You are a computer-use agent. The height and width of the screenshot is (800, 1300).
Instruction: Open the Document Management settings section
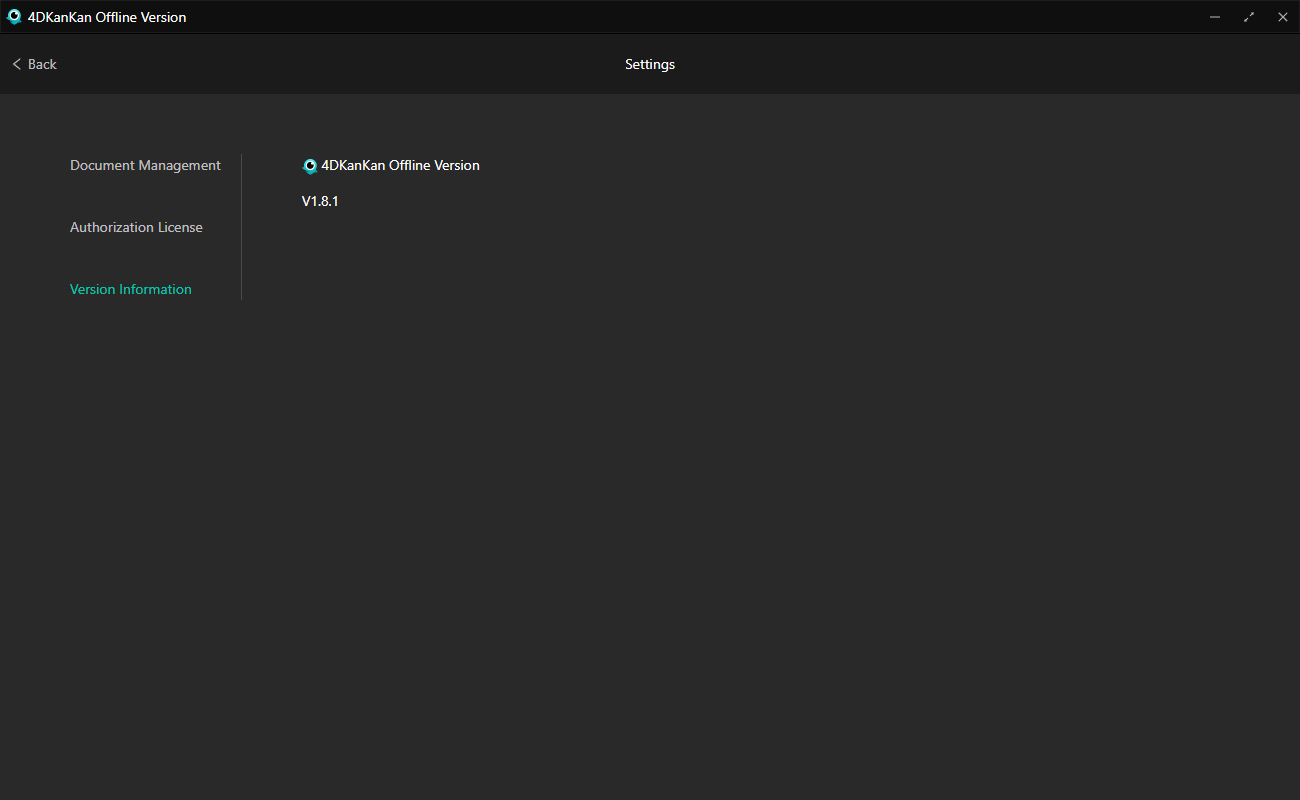click(x=145, y=165)
